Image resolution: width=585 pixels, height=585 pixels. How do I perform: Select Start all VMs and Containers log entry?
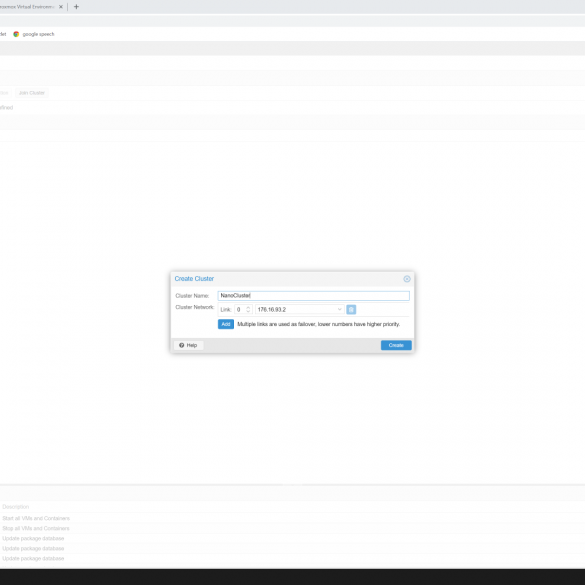click(x=36, y=518)
